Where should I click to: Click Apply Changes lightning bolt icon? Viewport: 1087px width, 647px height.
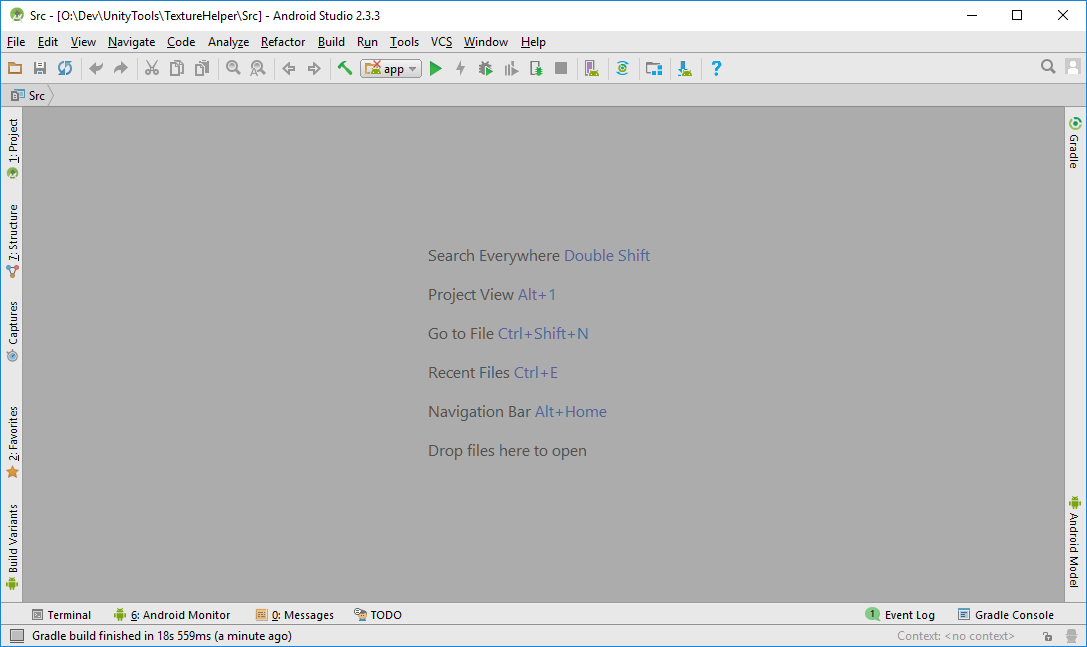click(460, 68)
